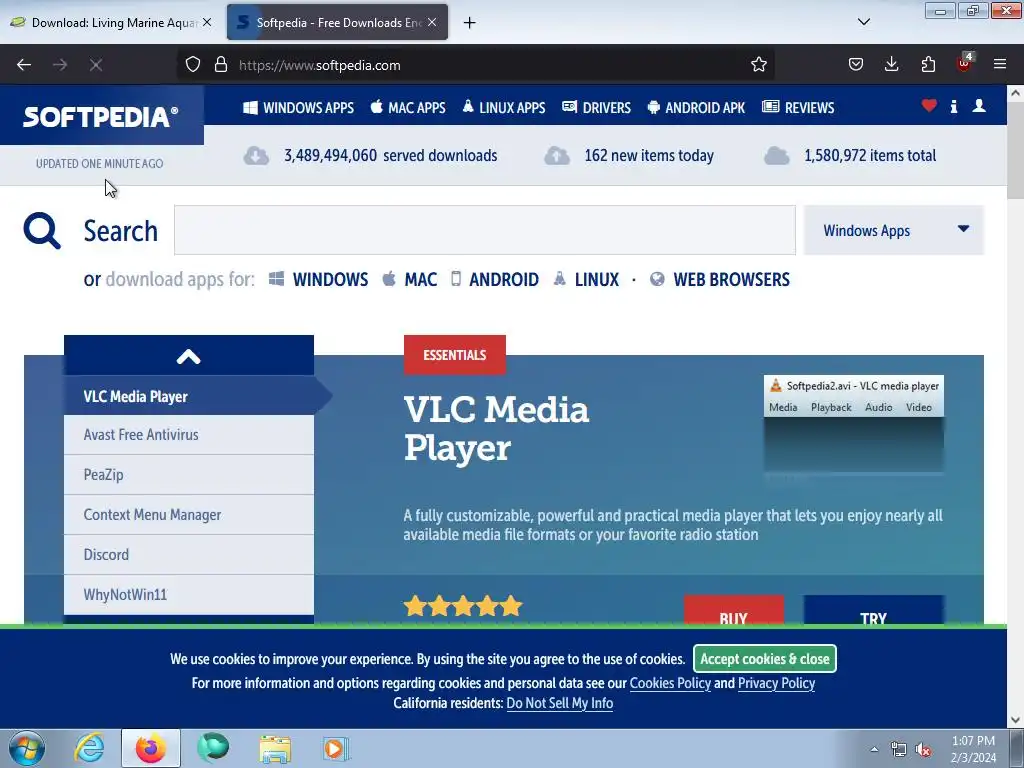Bookmark this page with star icon

pos(758,64)
